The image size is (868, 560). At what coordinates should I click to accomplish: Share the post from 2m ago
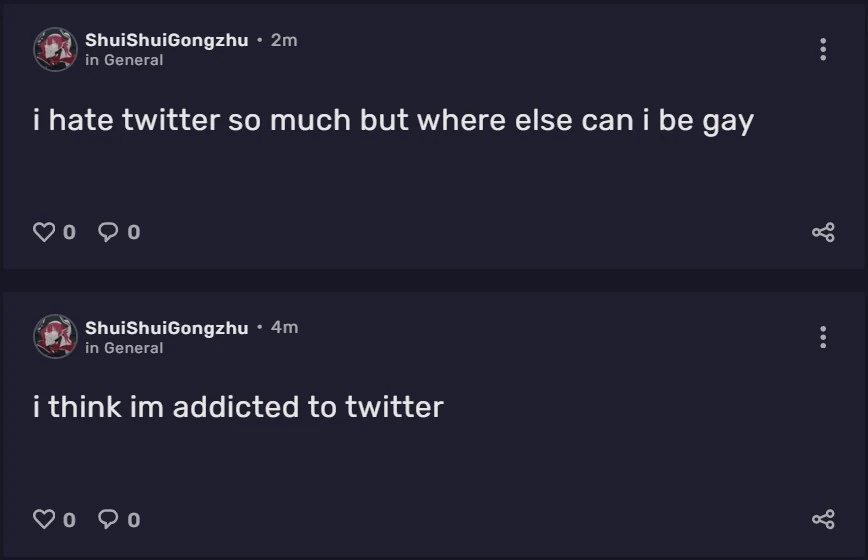pyautogui.click(x=823, y=233)
